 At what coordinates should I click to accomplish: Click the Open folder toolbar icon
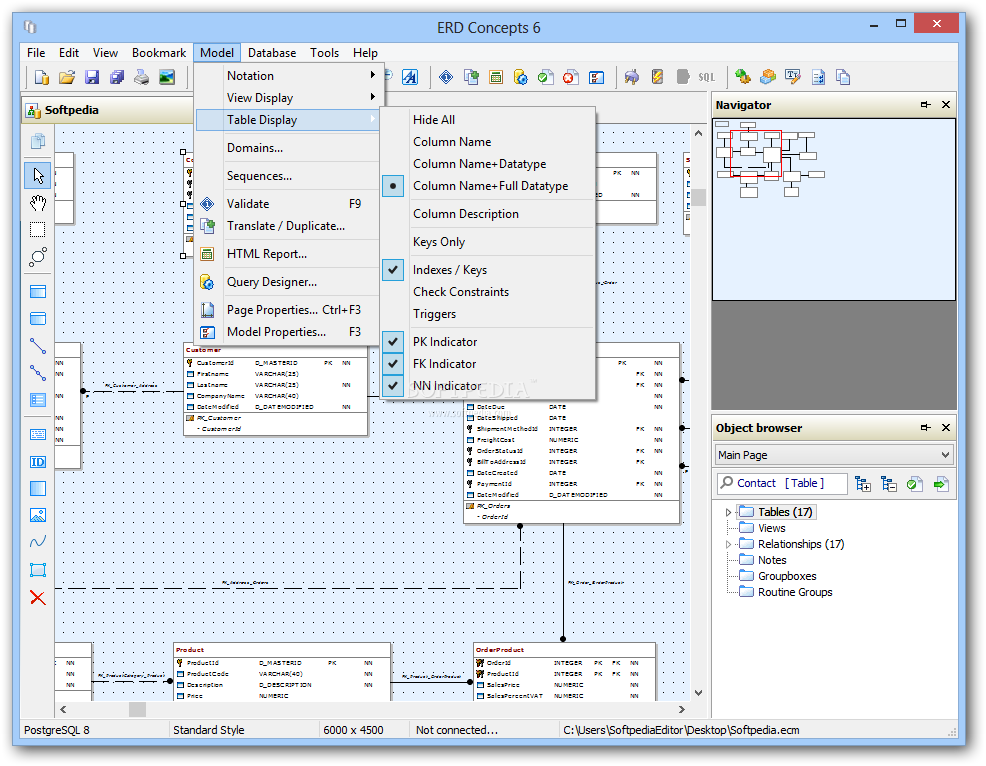pyautogui.click(x=67, y=77)
